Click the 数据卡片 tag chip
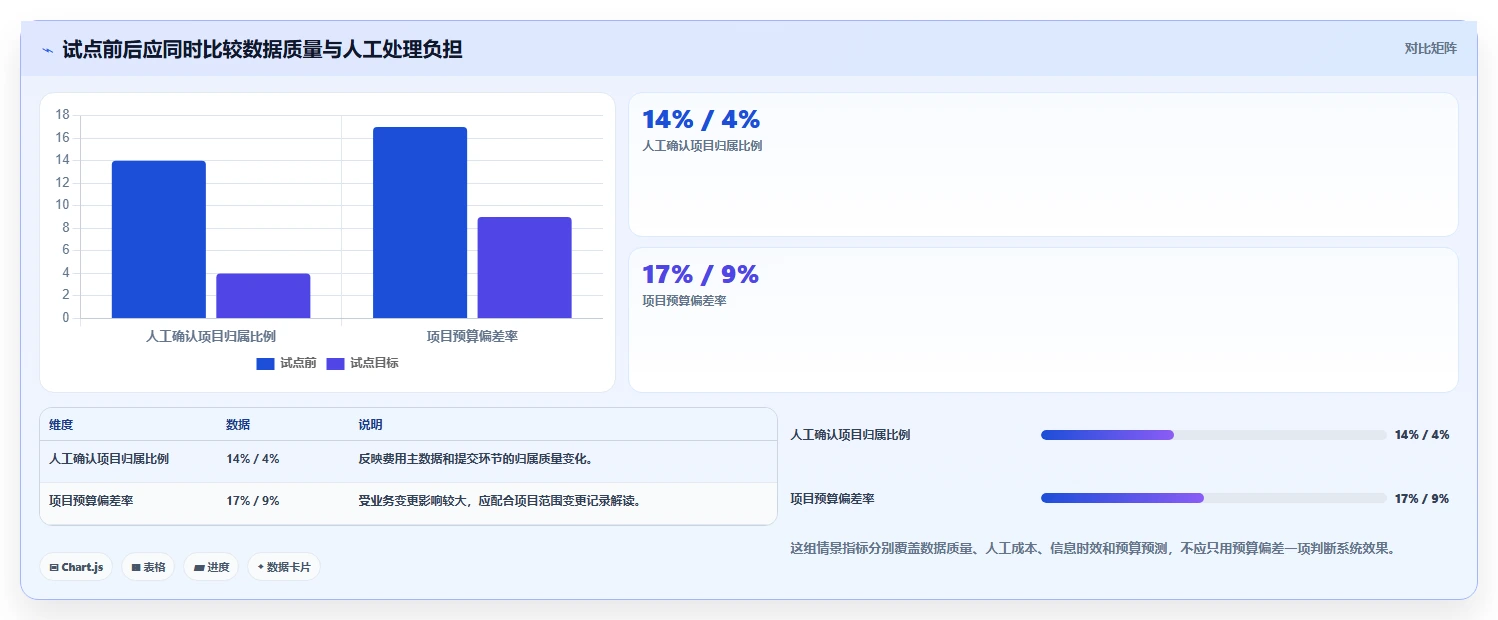This screenshot has height=620, width=1498. click(x=284, y=567)
